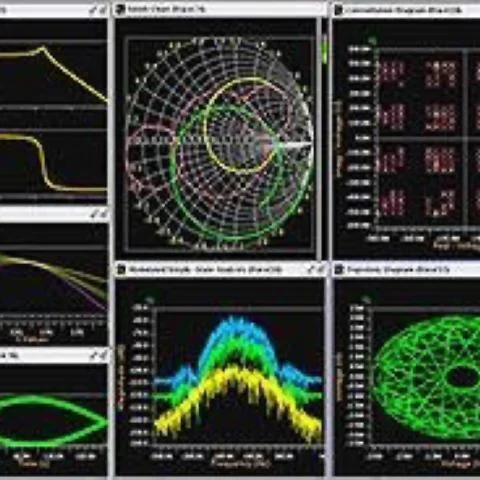Click the dark center hole of the trajectory plot
Screen dimensions: 480x480
(462, 377)
